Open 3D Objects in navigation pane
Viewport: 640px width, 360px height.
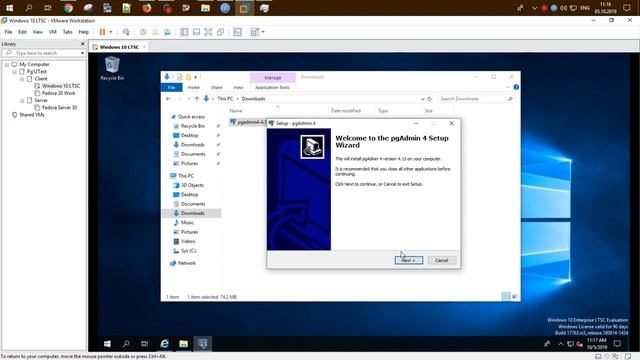pyautogui.click(x=192, y=185)
